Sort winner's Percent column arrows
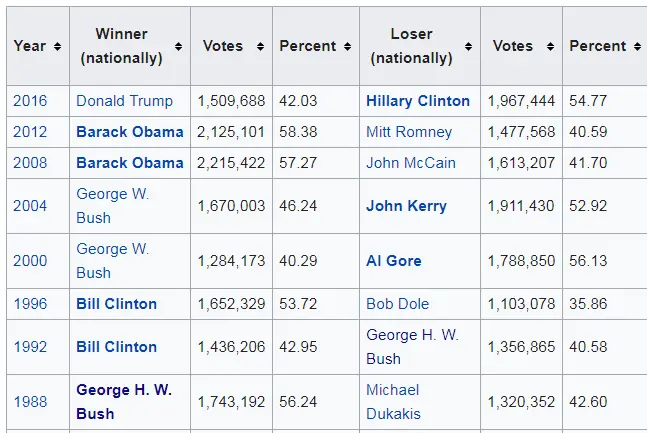647x433 pixels. [x=347, y=47]
